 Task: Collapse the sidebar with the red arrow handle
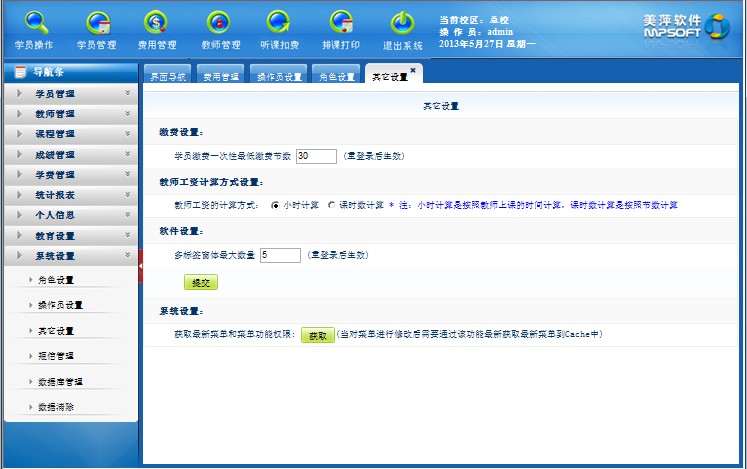[141, 266]
